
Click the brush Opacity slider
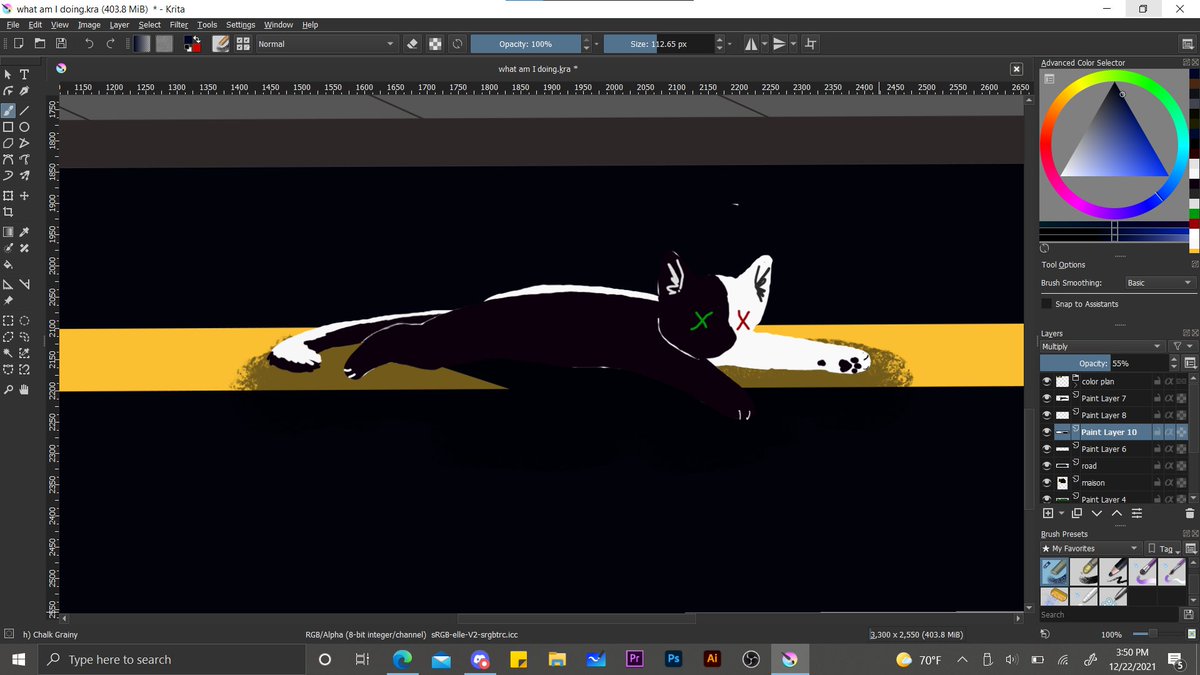pos(525,44)
